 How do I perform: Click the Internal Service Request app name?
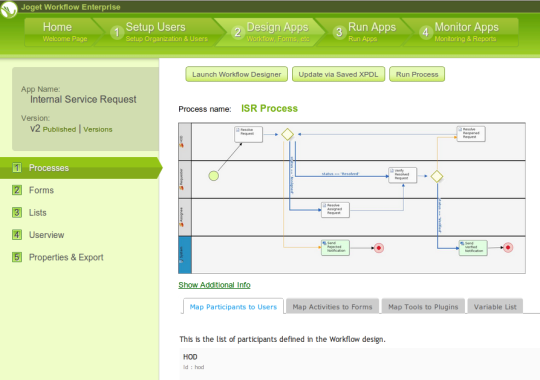pos(83,100)
